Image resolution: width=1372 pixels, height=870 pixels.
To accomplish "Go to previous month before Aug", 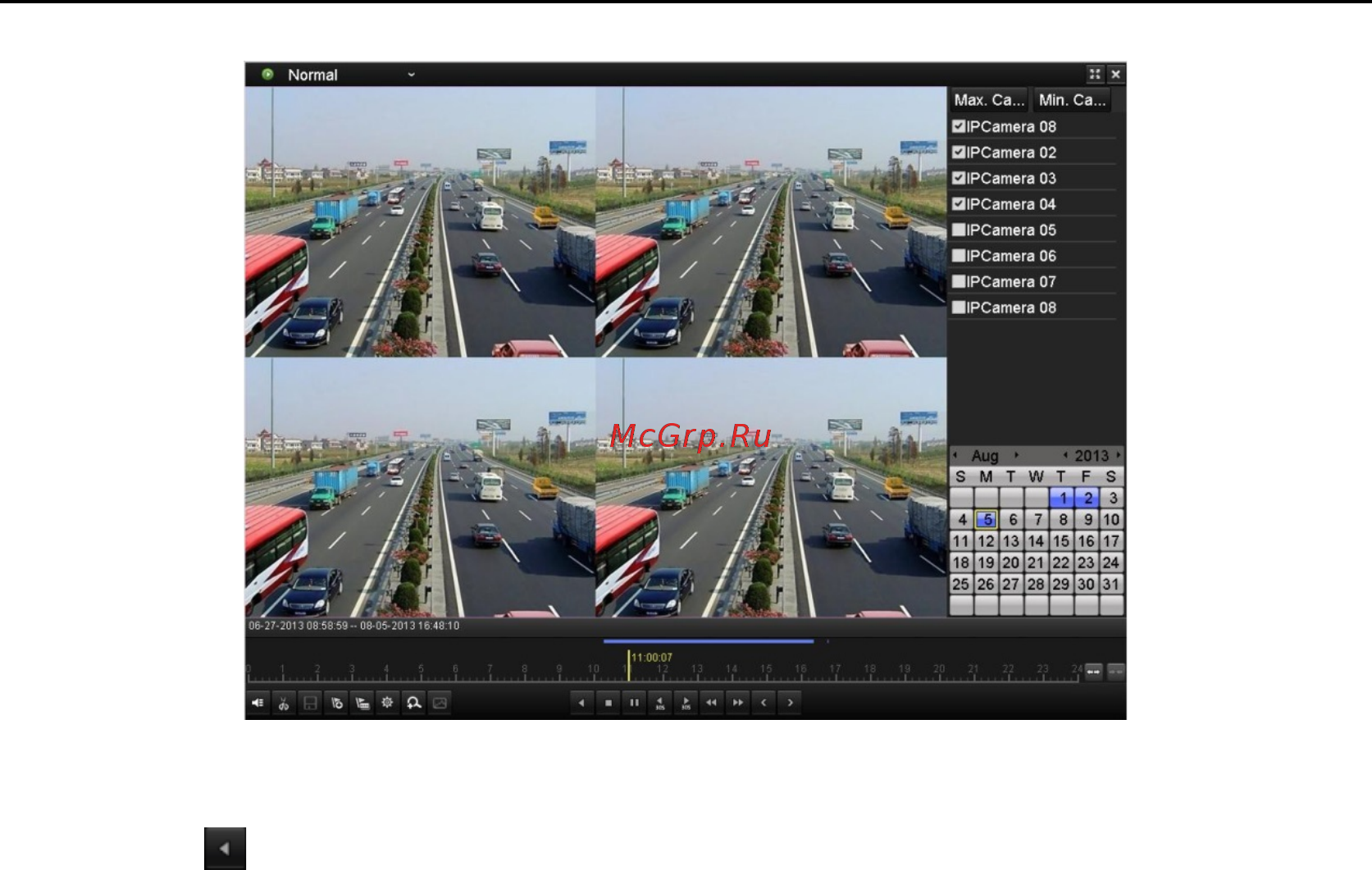I will [x=955, y=455].
